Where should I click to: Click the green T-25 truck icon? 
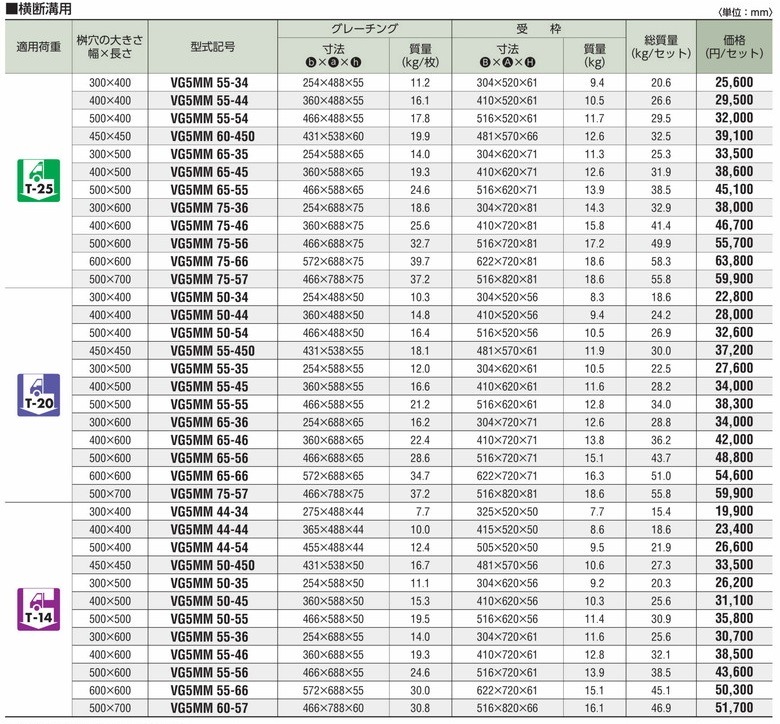coord(37,179)
